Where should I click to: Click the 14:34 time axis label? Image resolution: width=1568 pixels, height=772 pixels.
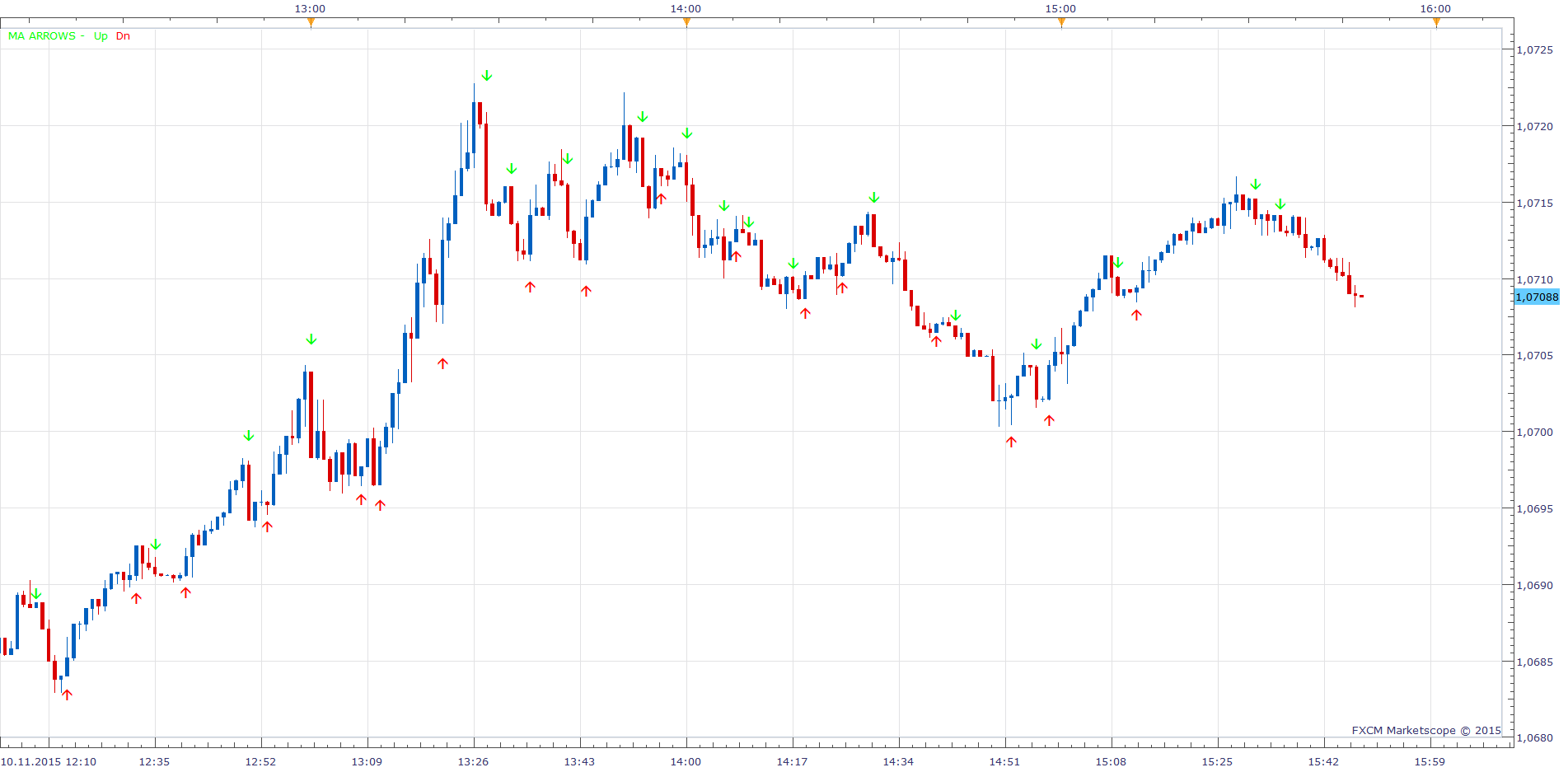(x=898, y=761)
